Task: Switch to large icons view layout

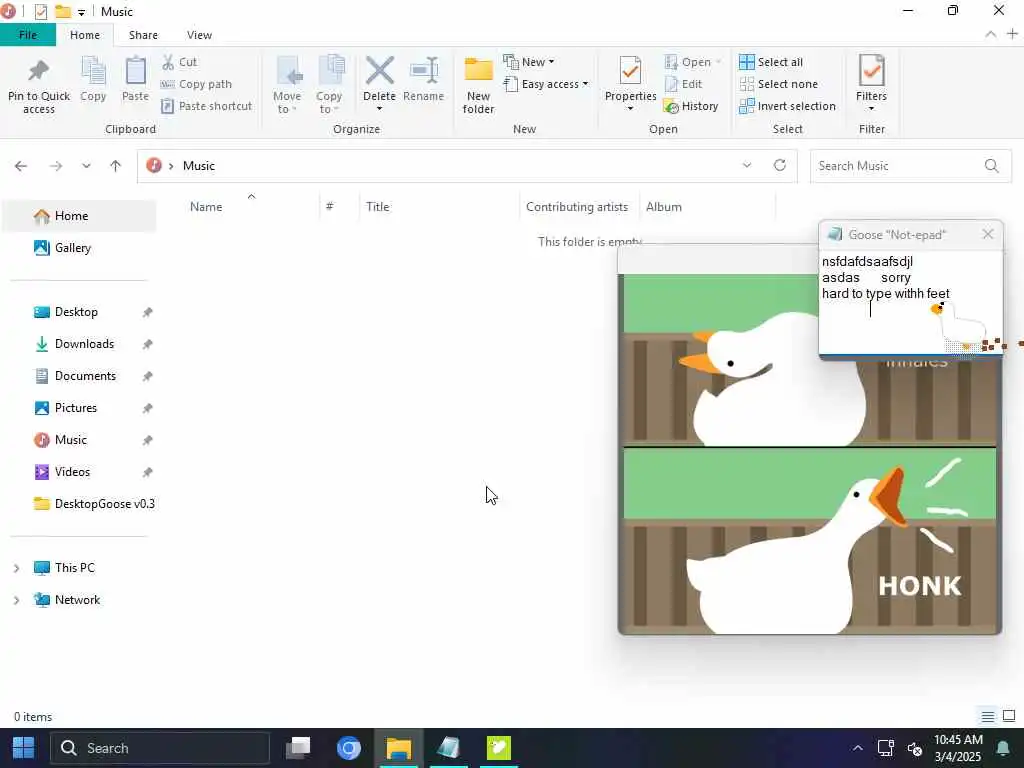Action: [x=1009, y=716]
